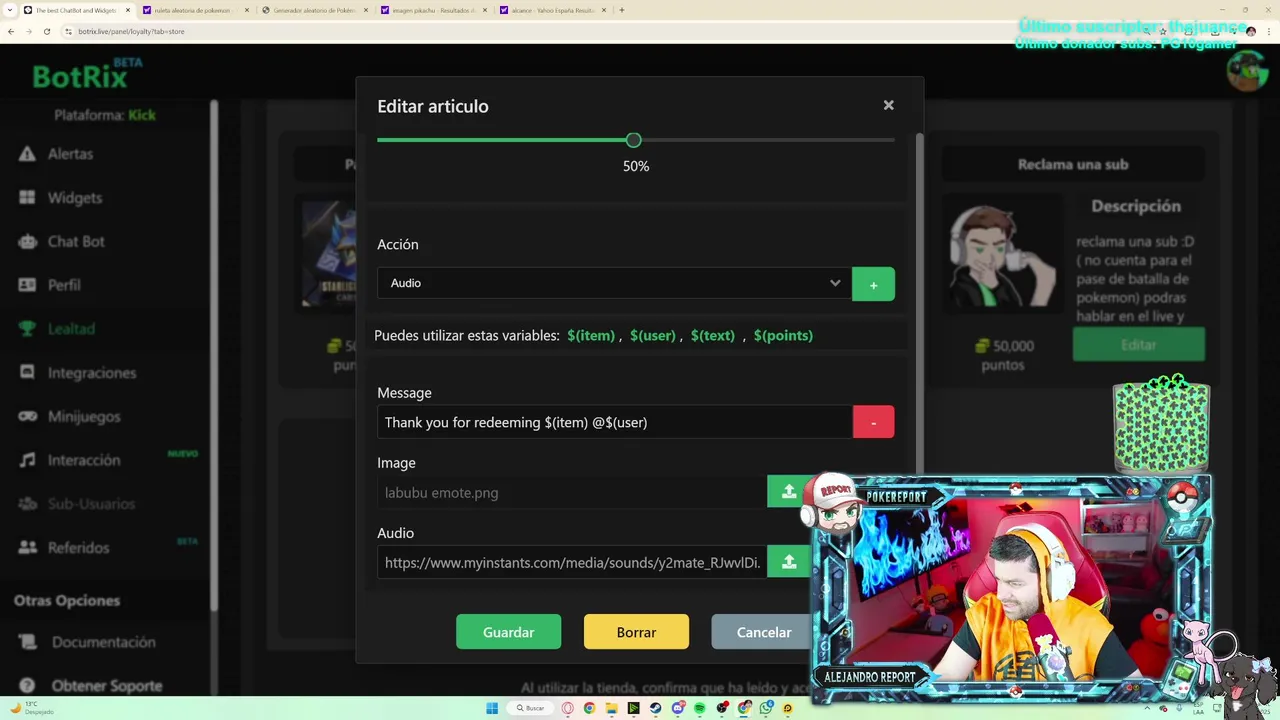The width and height of the screenshot is (1280, 720).
Task: Open Spotify from the taskbar
Action: 700,708
